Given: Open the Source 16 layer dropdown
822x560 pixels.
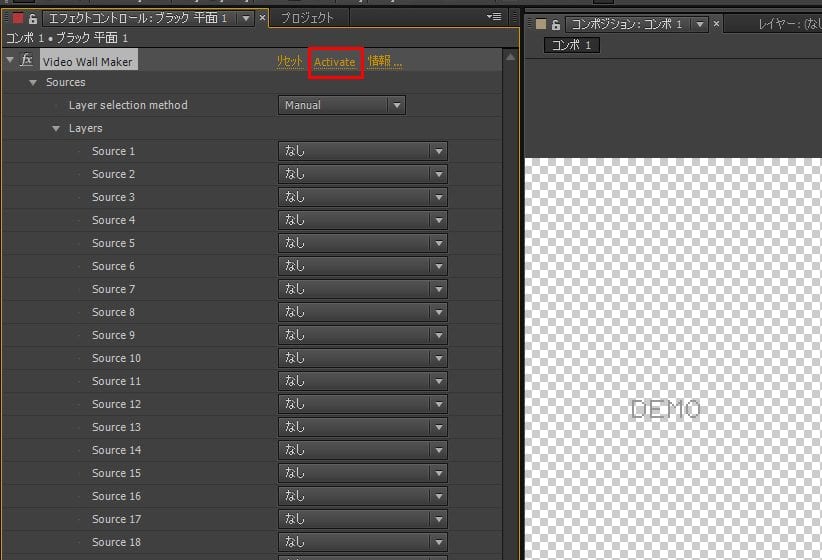Looking at the screenshot, I should click(x=363, y=497).
